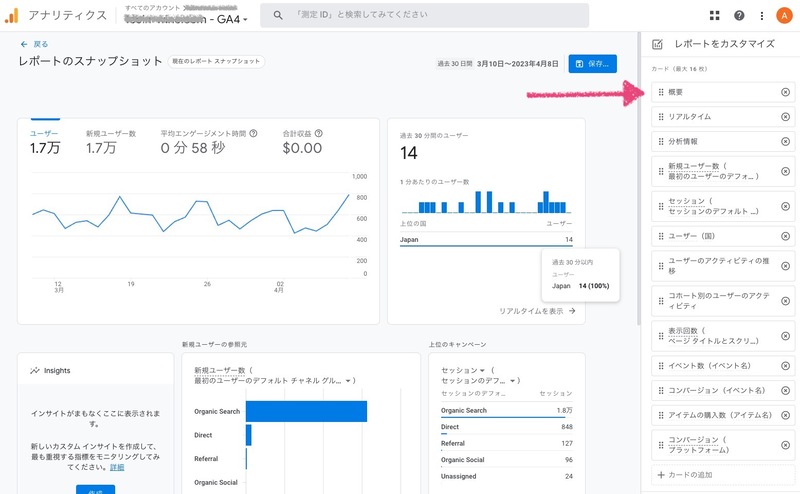Open the three-dot more options menu
800x494 pixels.
(762, 16)
